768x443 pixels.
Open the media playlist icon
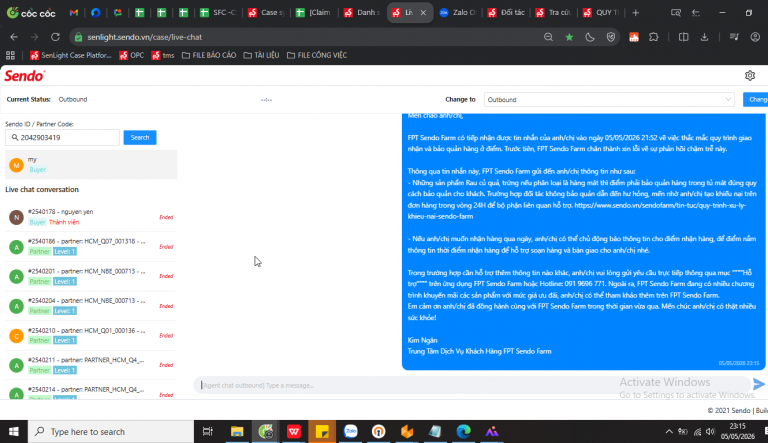[734, 37]
